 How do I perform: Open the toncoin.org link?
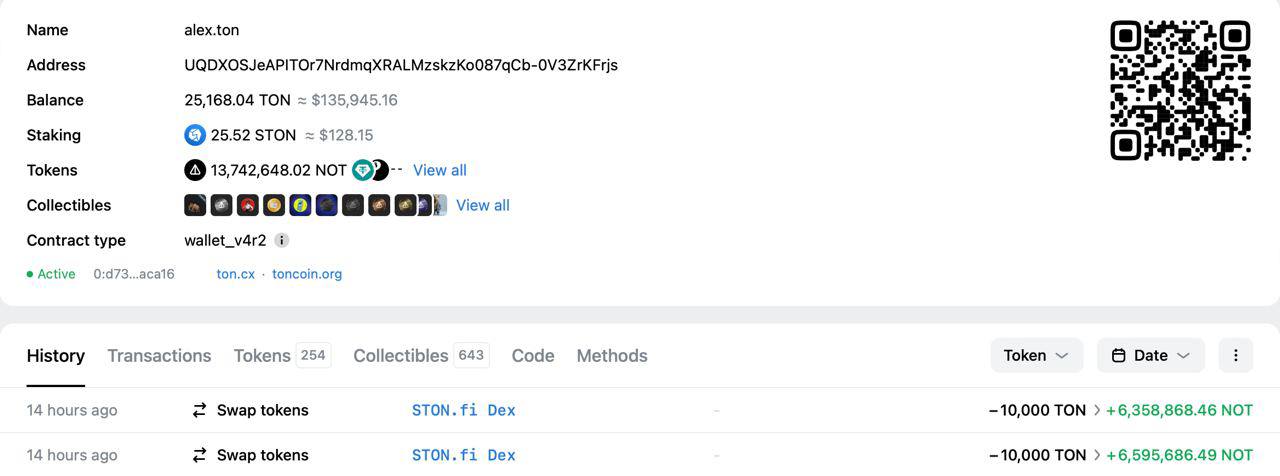point(307,274)
